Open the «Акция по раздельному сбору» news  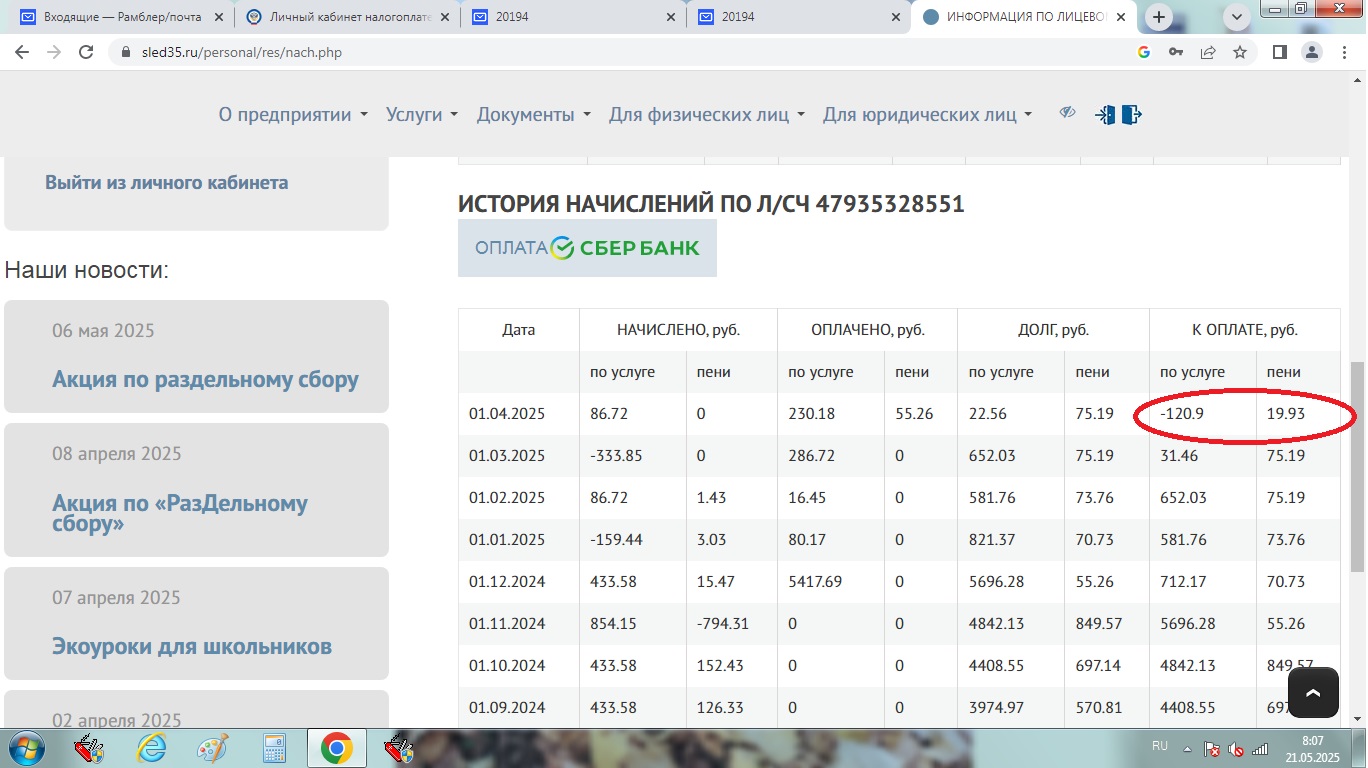(x=205, y=380)
